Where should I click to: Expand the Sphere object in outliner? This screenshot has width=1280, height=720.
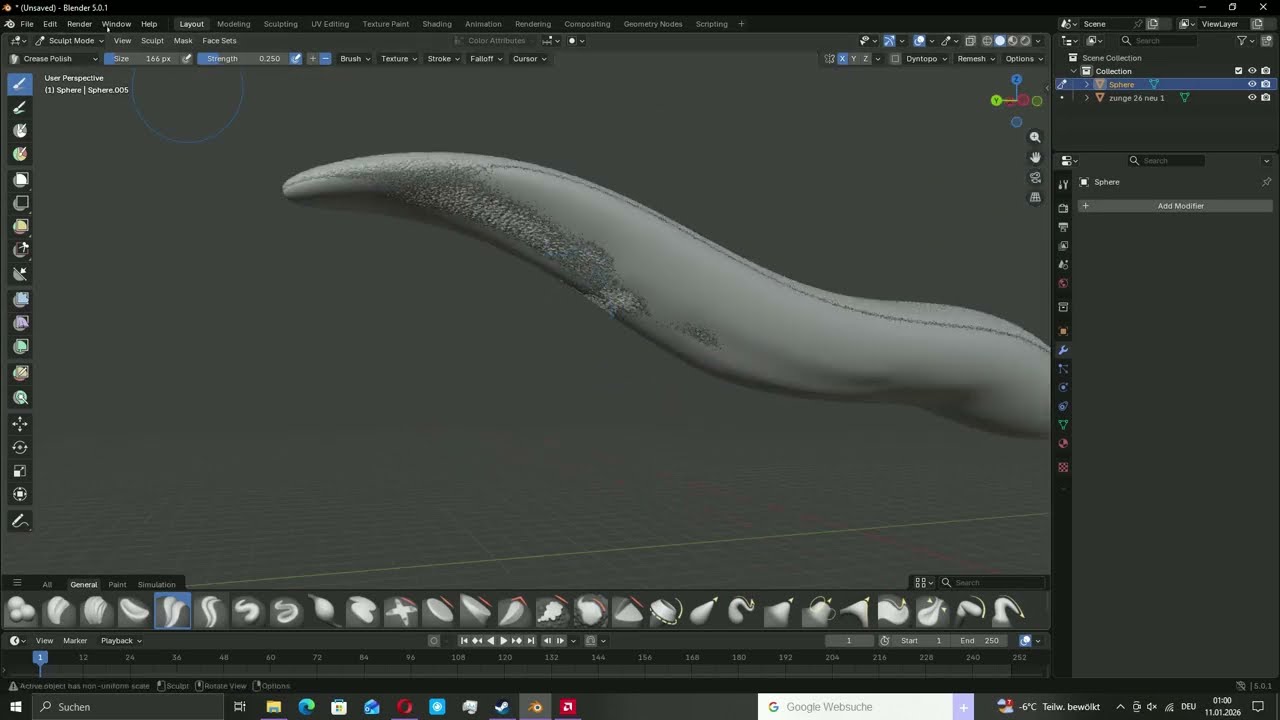pos(1087,85)
